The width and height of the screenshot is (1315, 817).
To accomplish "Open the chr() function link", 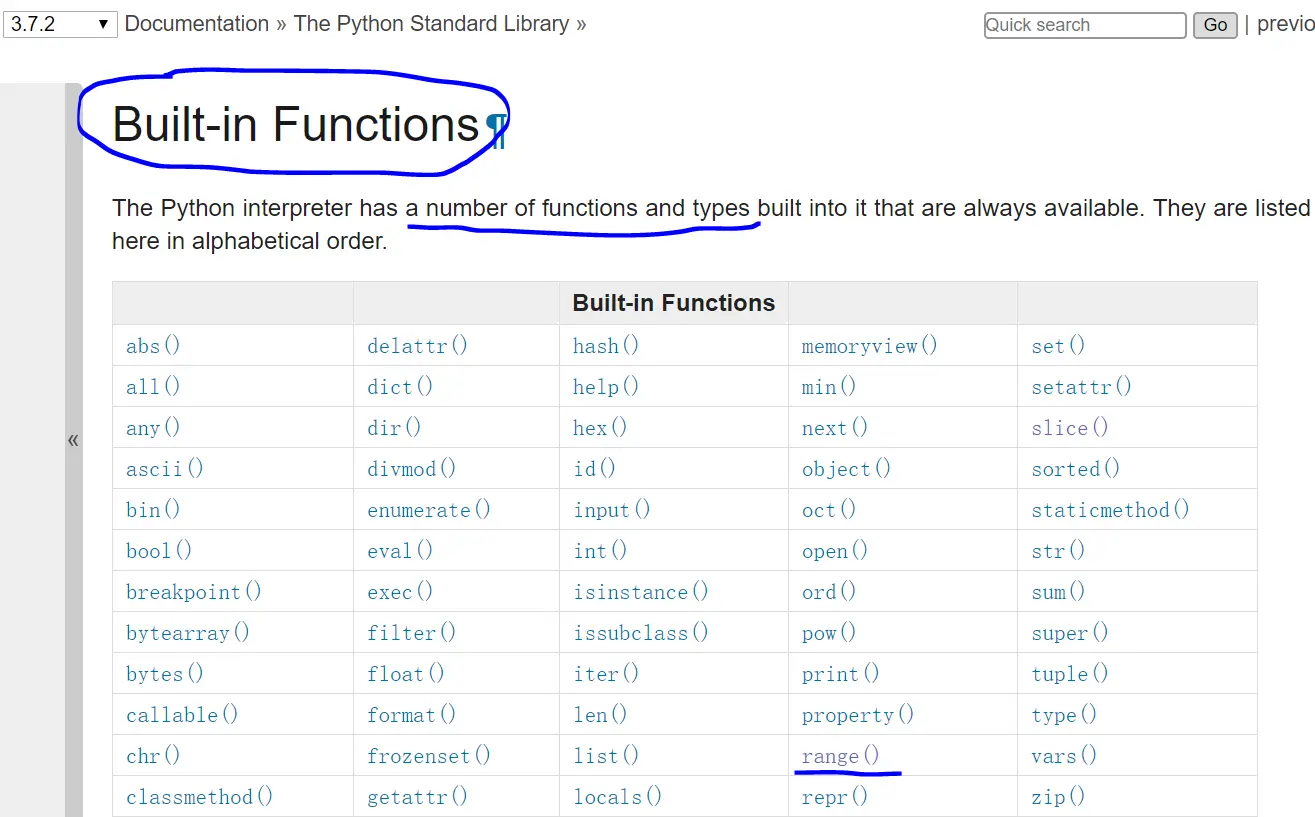I will pyautogui.click(x=153, y=756).
